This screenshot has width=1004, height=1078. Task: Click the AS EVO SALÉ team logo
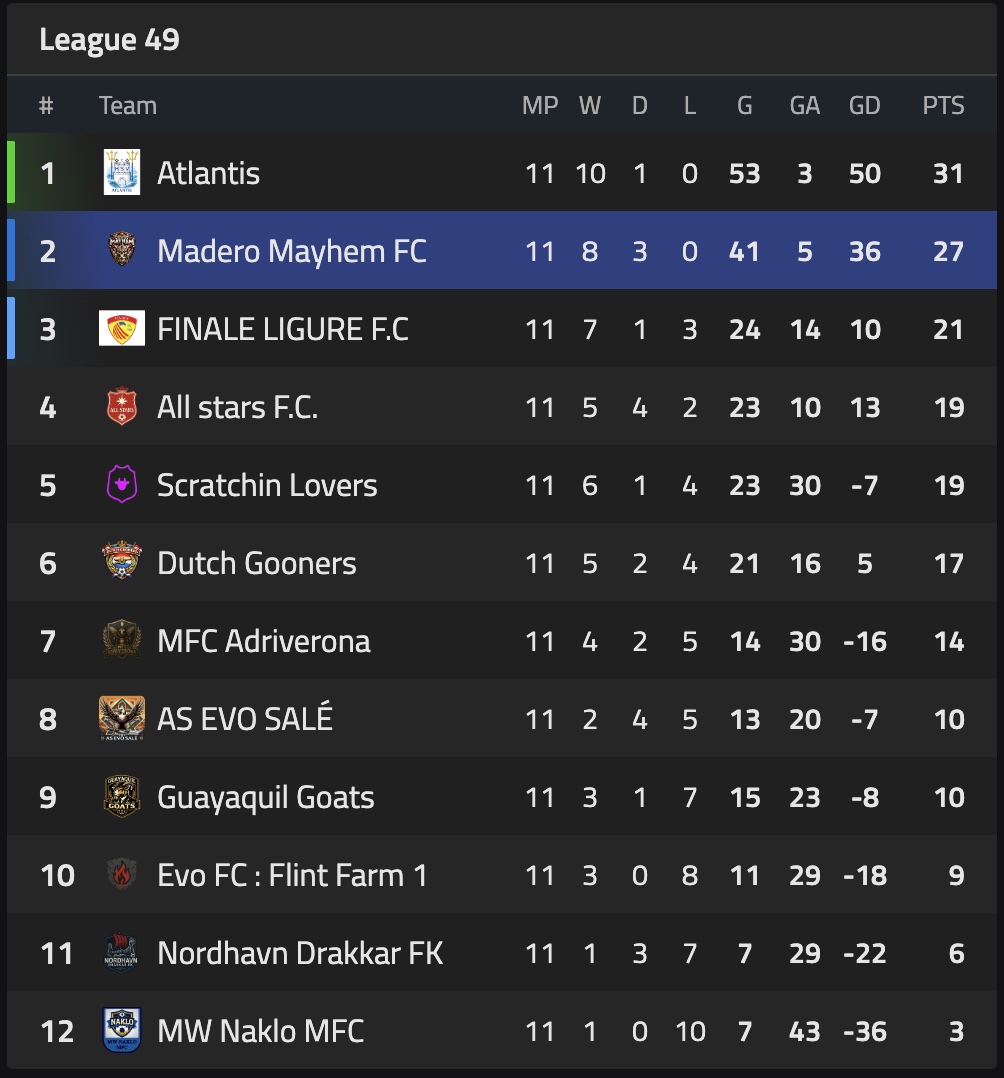point(122,719)
